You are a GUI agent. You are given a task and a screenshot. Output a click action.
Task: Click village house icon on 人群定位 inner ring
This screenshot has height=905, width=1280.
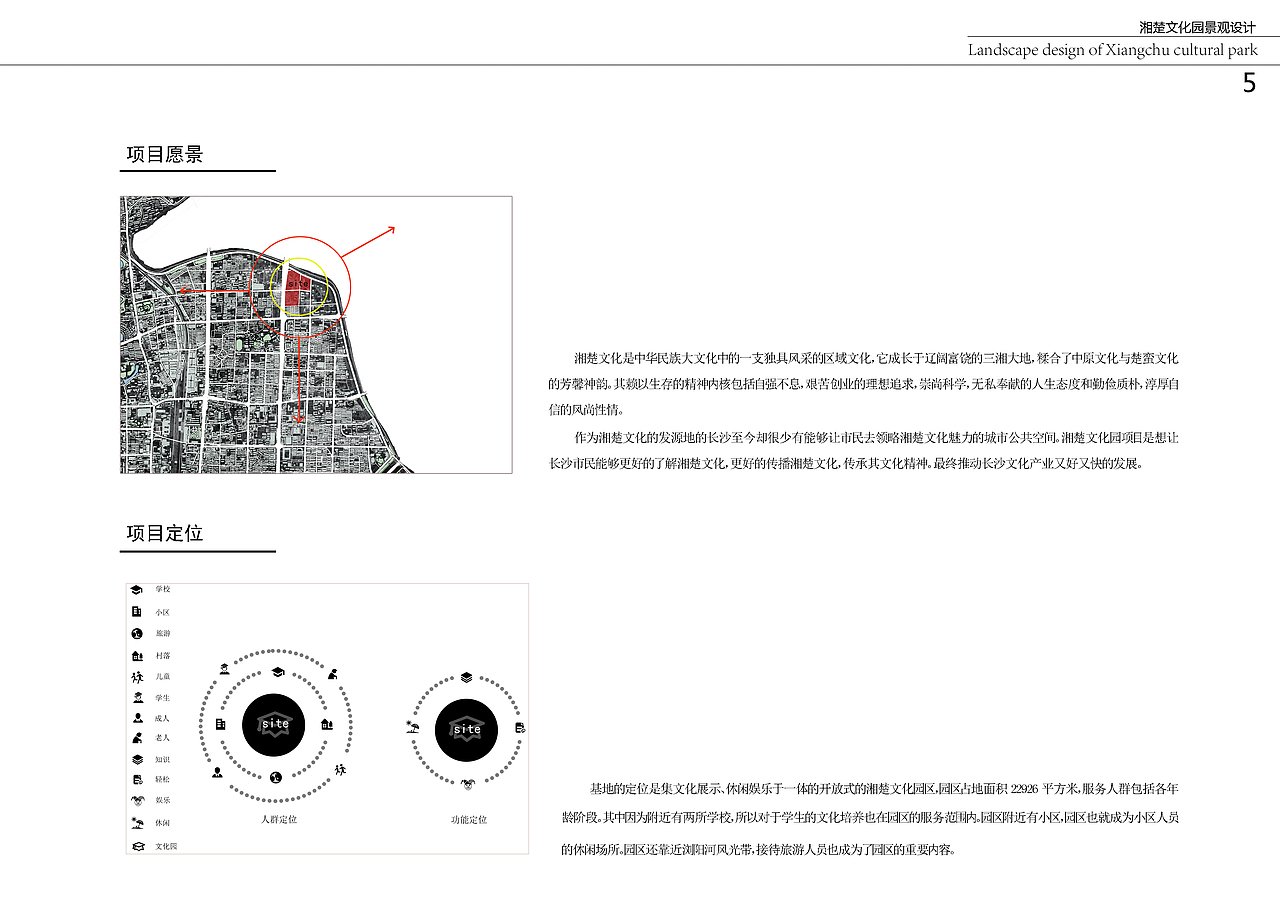click(327, 724)
